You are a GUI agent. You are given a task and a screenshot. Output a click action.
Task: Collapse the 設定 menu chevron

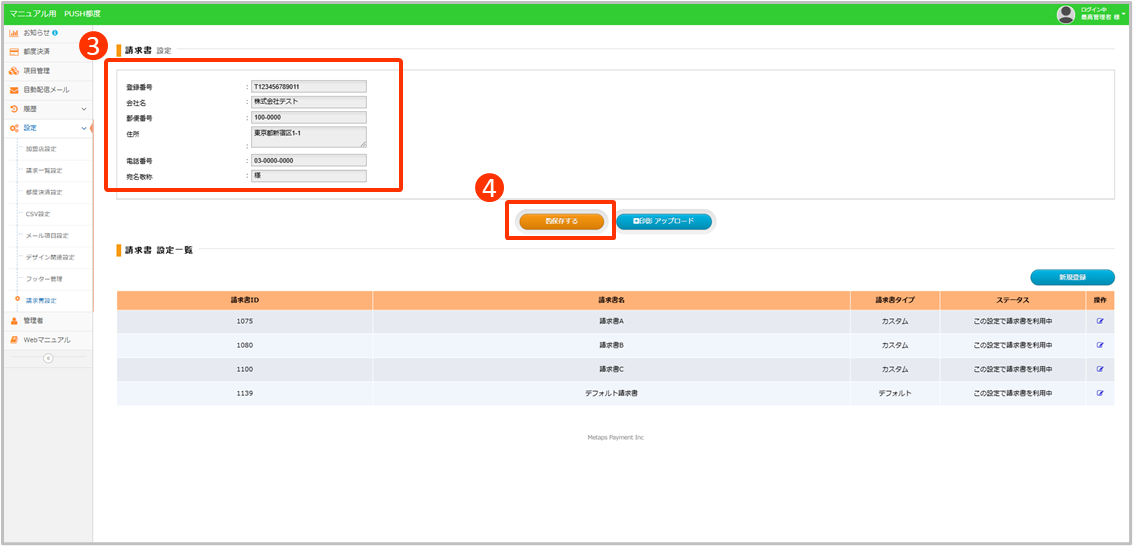tap(83, 128)
